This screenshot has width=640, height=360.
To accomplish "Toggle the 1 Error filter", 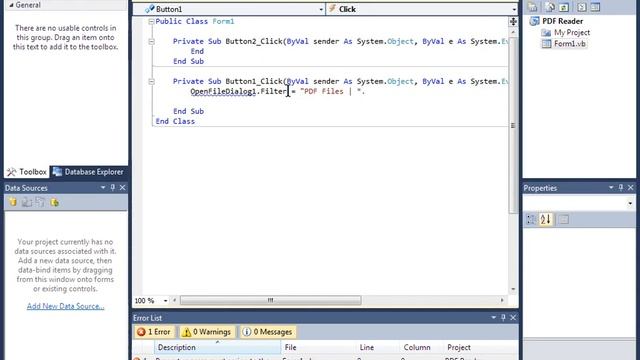I will 154,332.
